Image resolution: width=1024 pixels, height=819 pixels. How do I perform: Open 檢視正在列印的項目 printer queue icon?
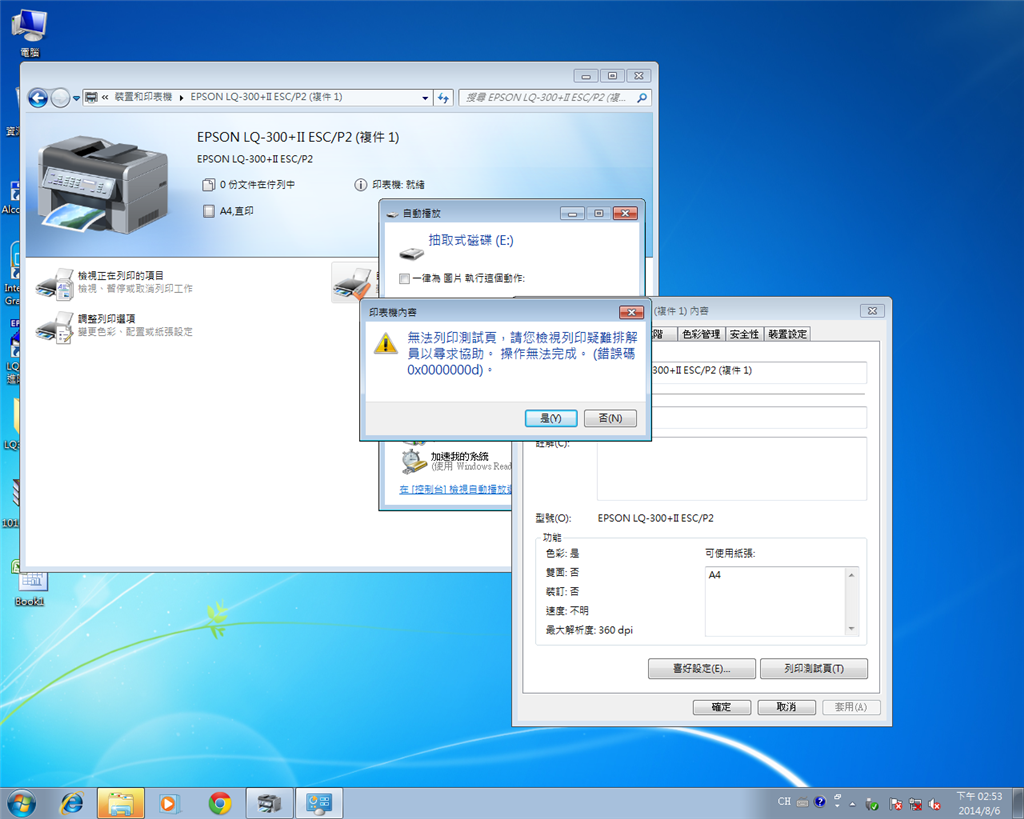[55, 283]
